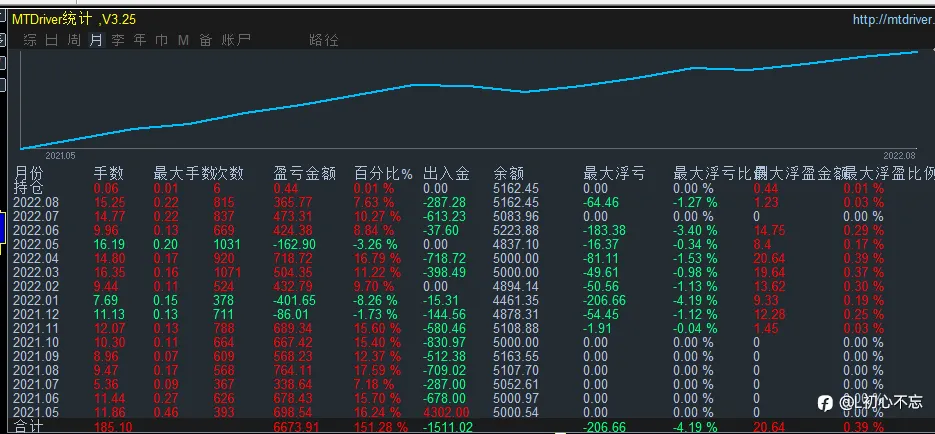Click the floating loss -183.38
935x434 pixels.
click(x=605, y=230)
